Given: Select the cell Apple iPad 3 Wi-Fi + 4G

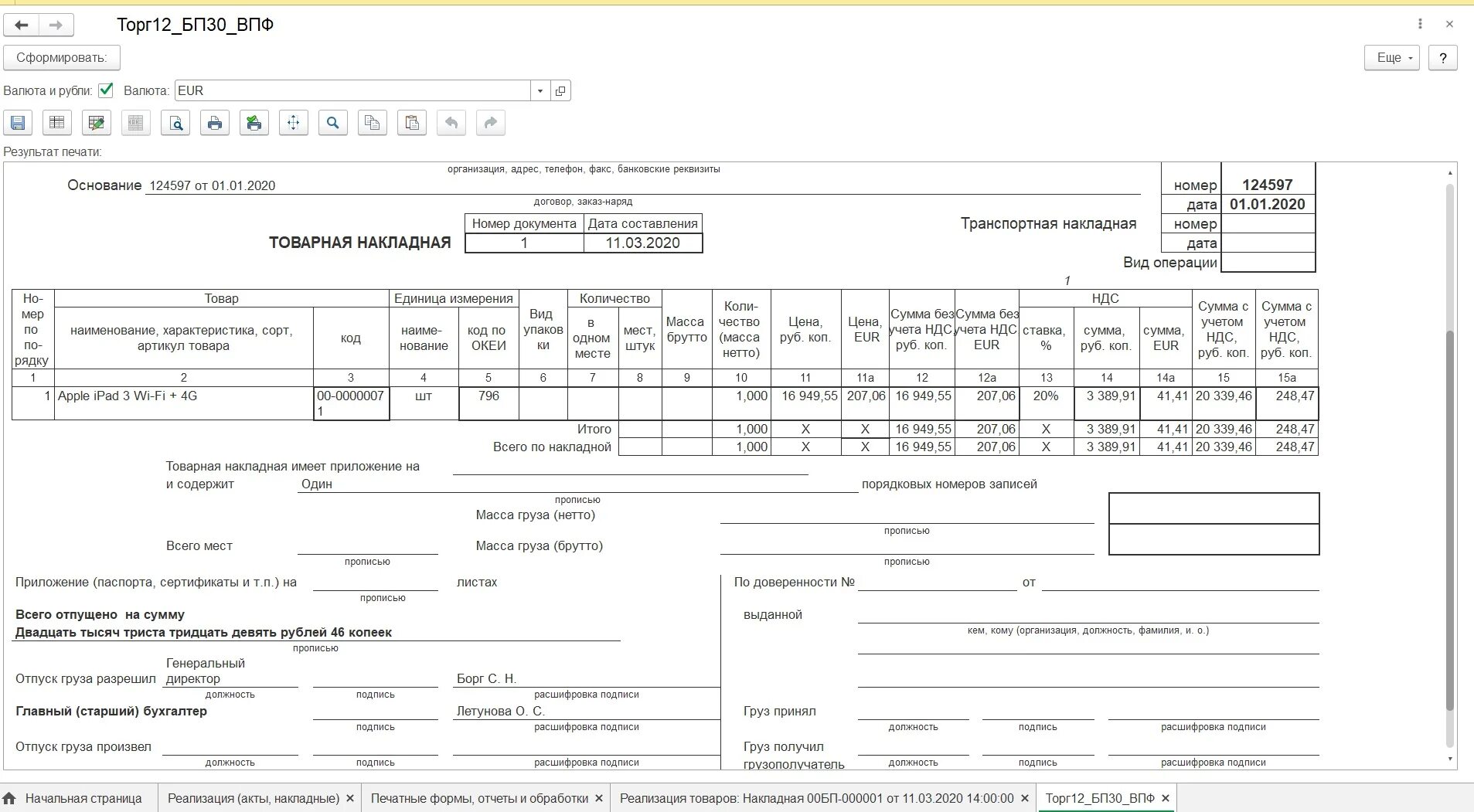Looking at the screenshot, I should 184,403.
